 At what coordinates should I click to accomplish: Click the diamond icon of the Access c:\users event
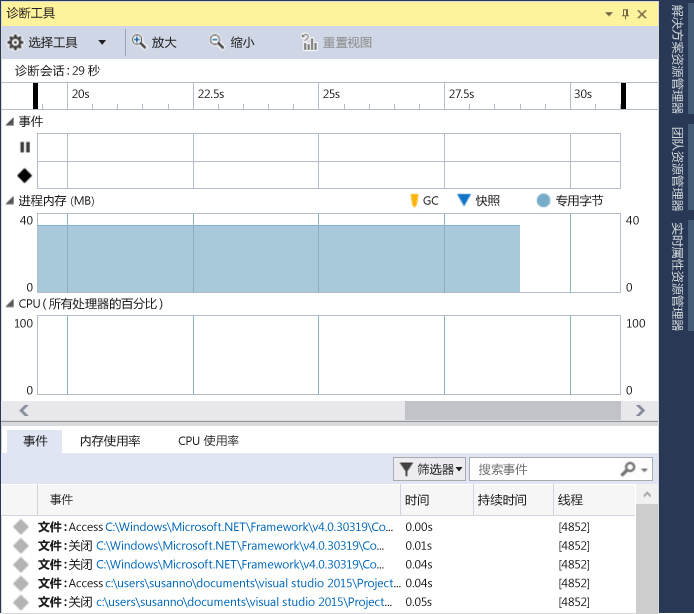(x=21, y=583)
